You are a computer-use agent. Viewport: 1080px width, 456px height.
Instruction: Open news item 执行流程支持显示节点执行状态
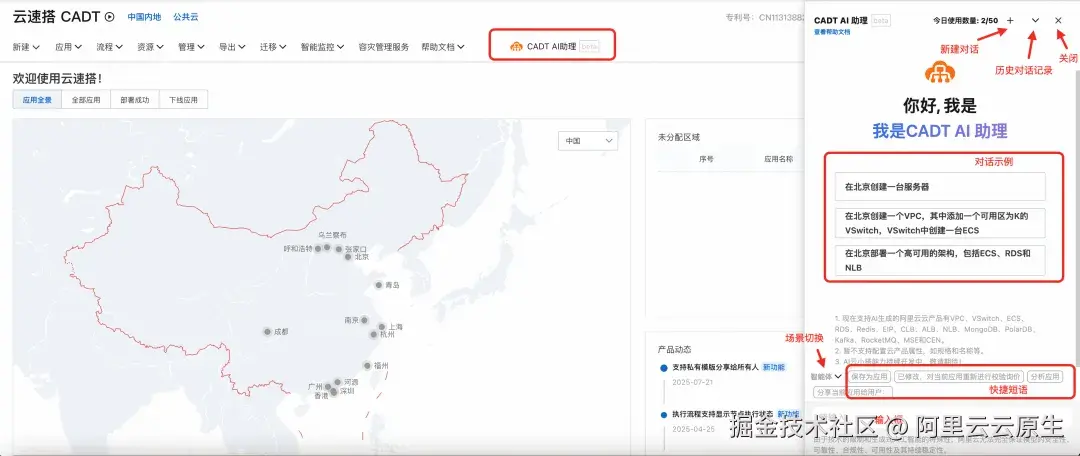pos(723,414)
